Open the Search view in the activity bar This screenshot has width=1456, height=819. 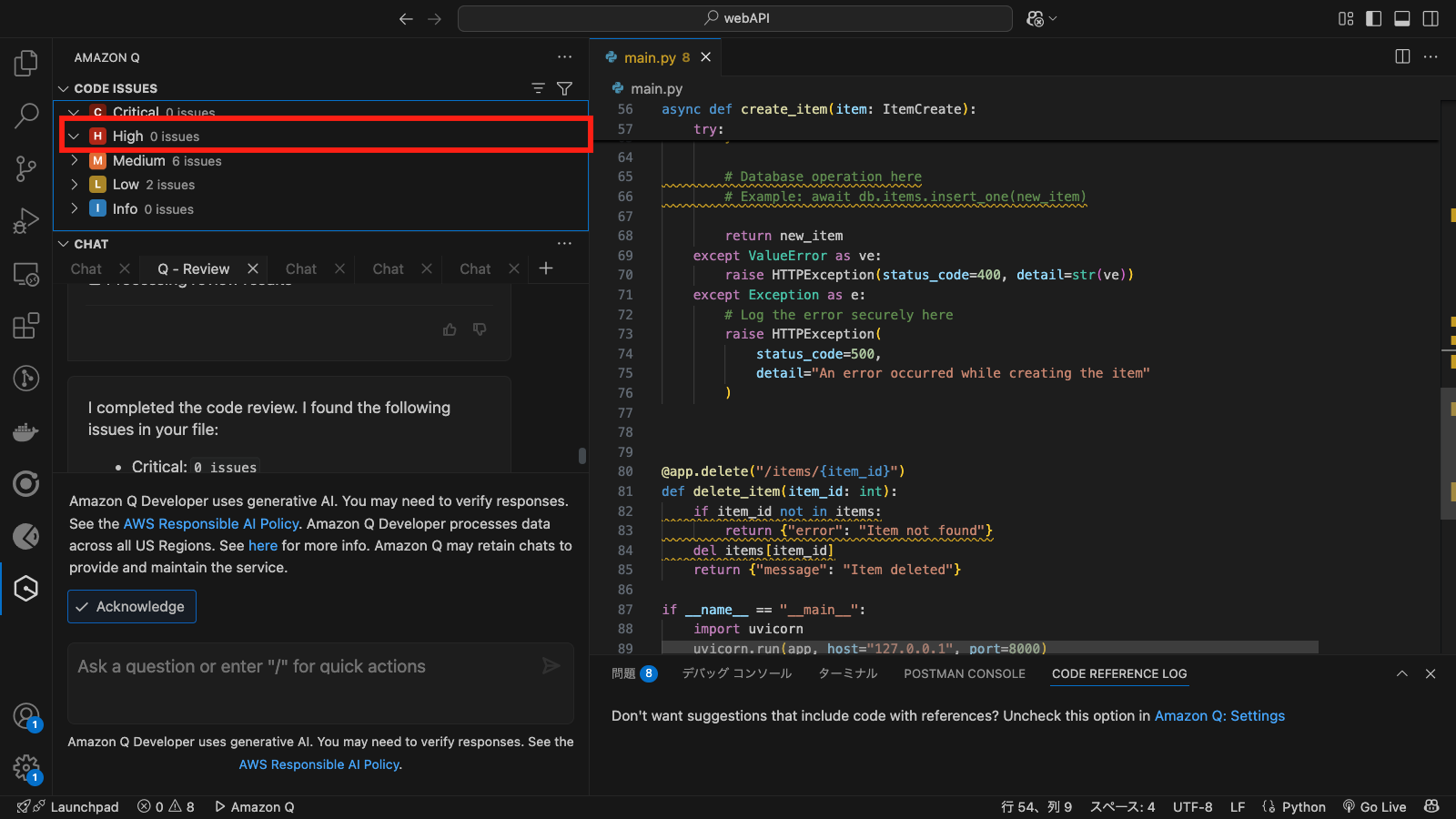(25, 116)
